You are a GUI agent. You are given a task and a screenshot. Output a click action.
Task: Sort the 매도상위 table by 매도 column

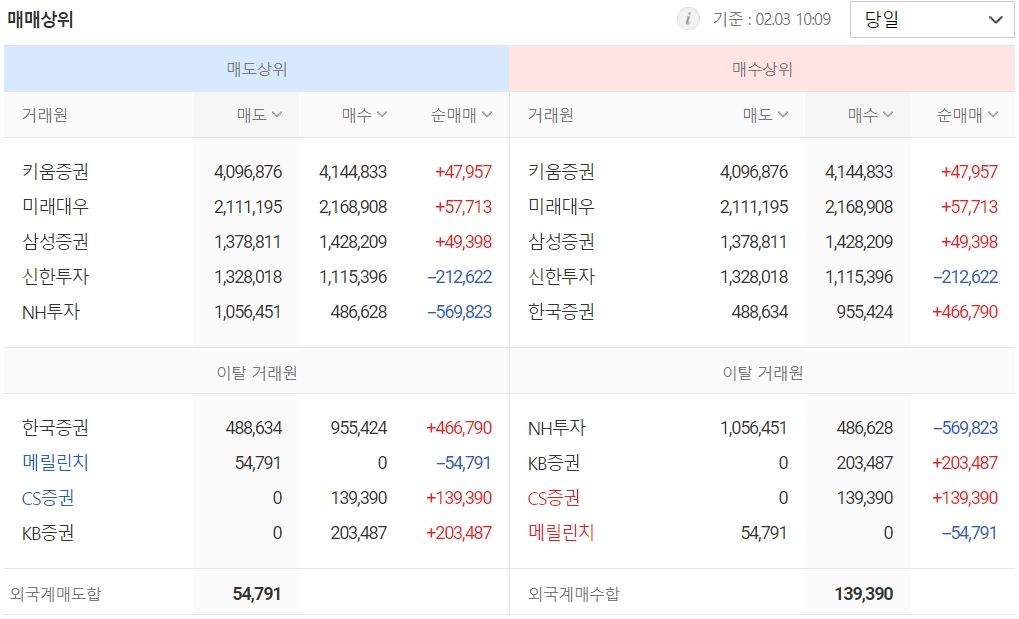point(259,115)
